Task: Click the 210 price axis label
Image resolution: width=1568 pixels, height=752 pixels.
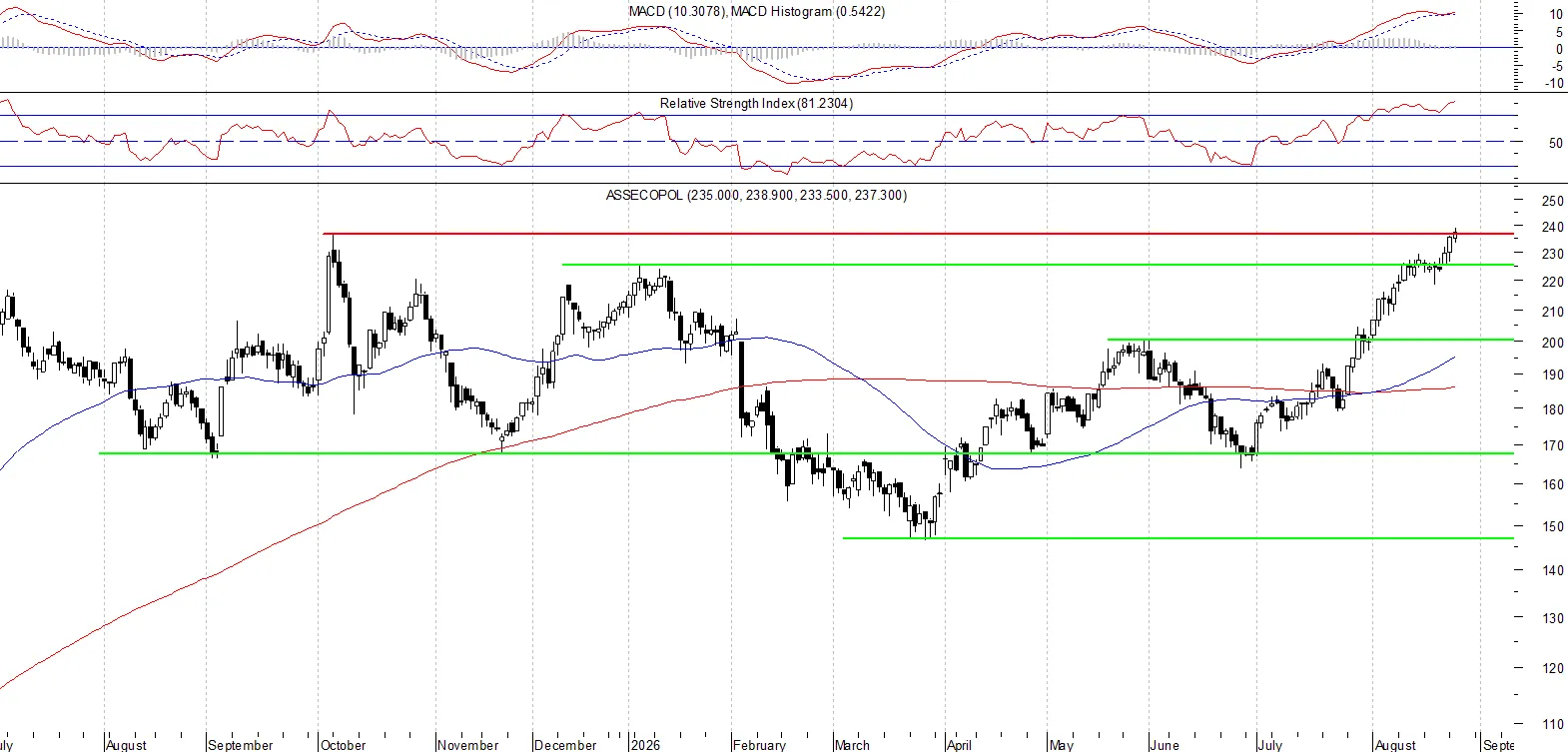Action: (x=1553, y=313)
